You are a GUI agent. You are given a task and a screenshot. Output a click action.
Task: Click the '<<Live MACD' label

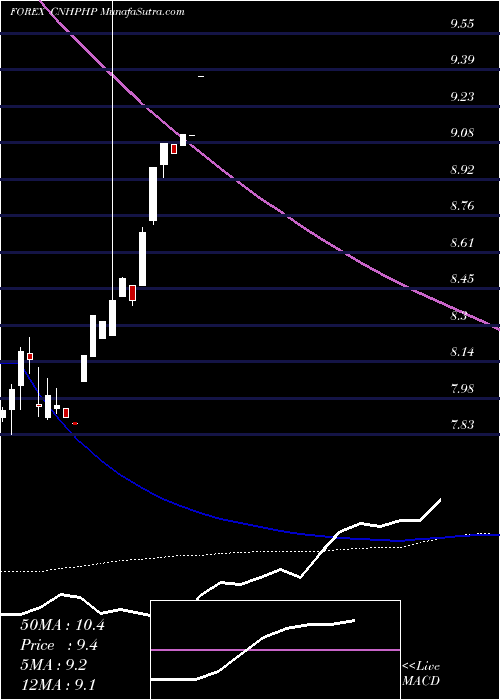[421, 674]
